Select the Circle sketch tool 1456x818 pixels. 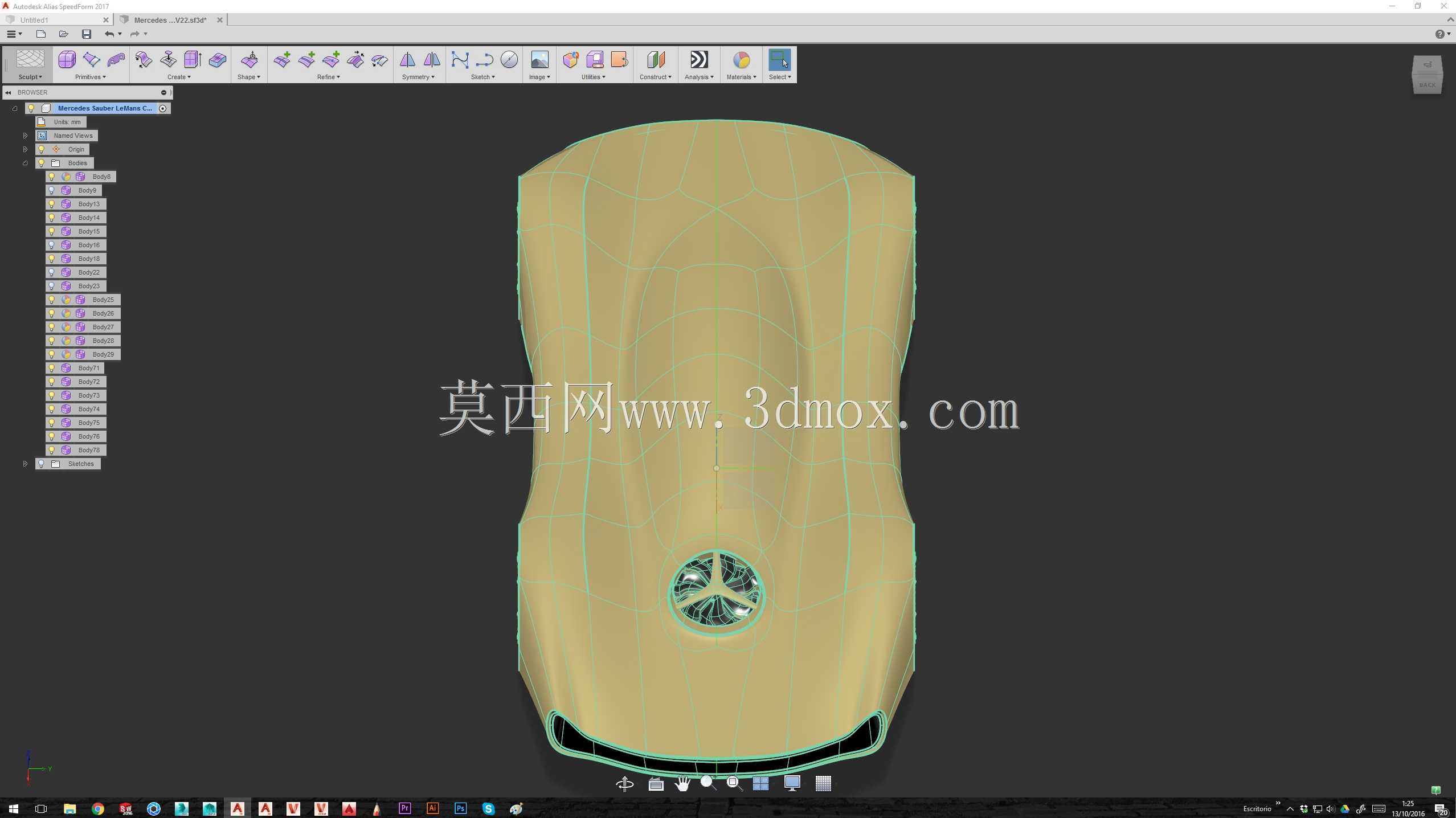pos(509,59)
